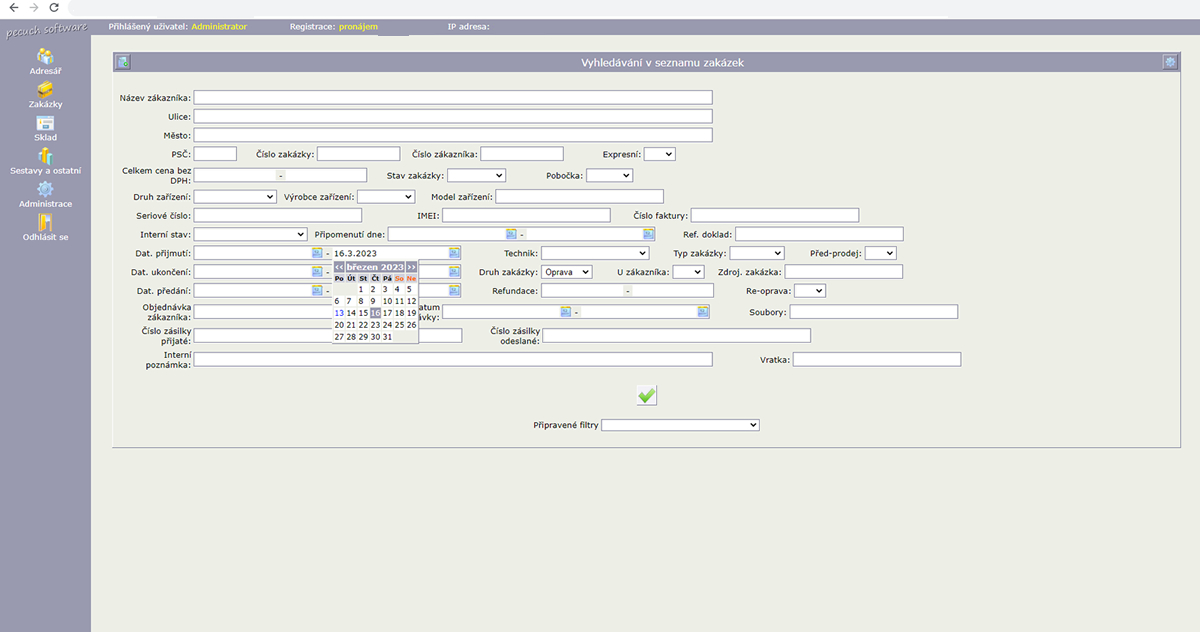The image size is (1200, 632).
Task: Click the browser back arrow
Action: (x=13, y=7)
